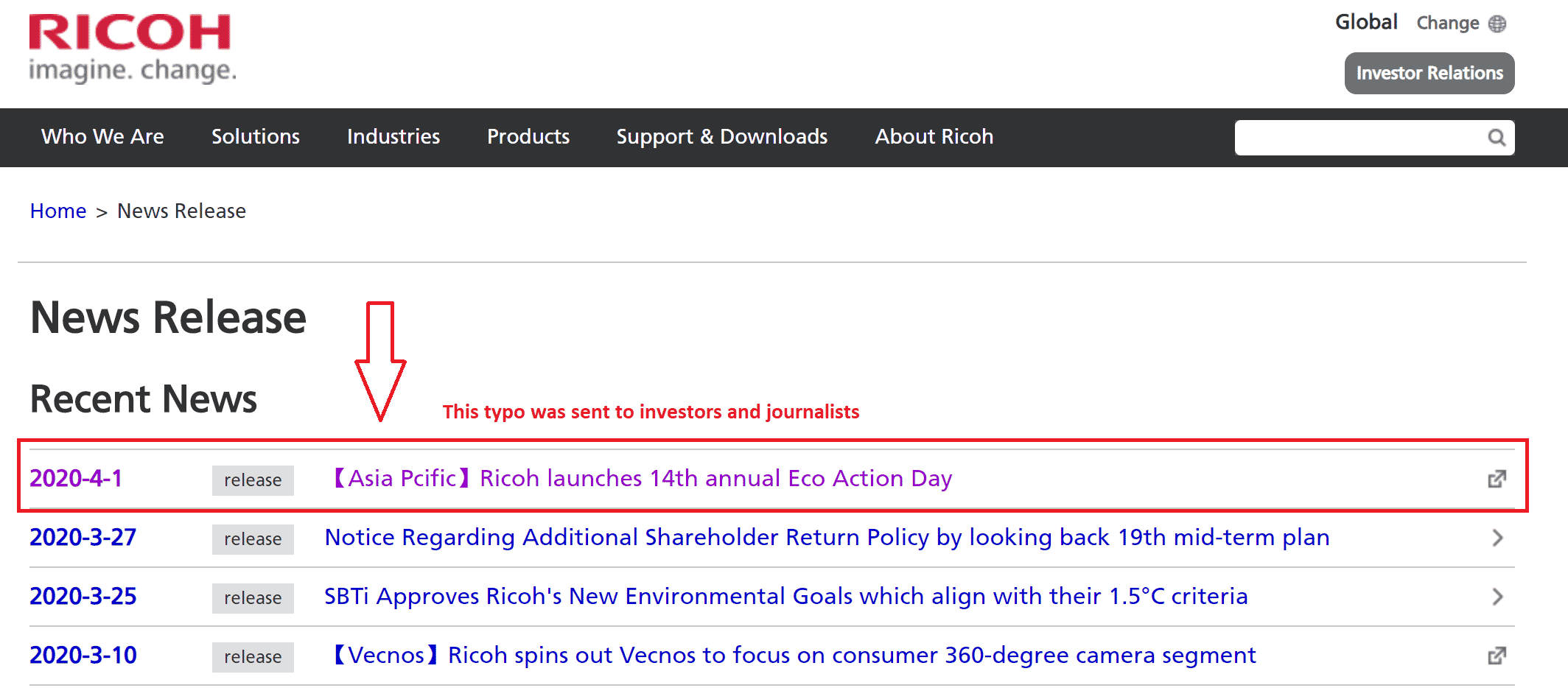Open Solutions menu
The width and height of the screenshot is (1568, 688).
(x=256, y=137)
